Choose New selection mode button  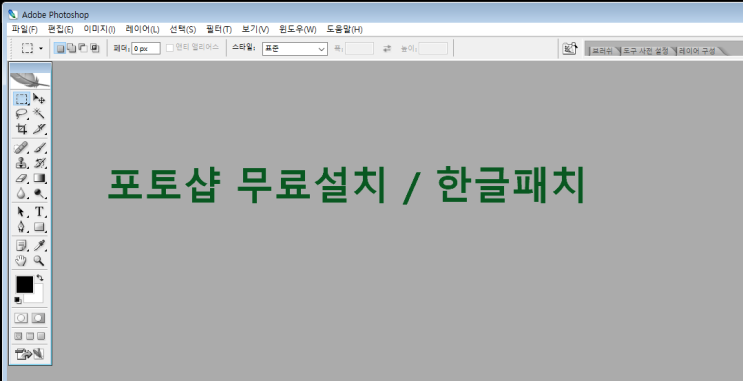tap(60, 48)
